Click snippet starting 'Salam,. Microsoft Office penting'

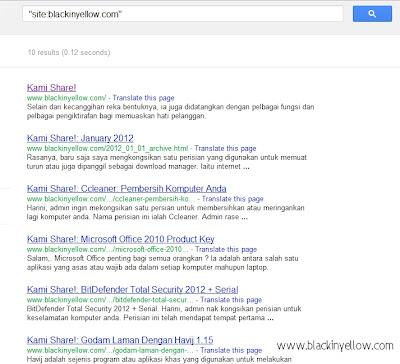pyautogui.click(x=163, y=263)
